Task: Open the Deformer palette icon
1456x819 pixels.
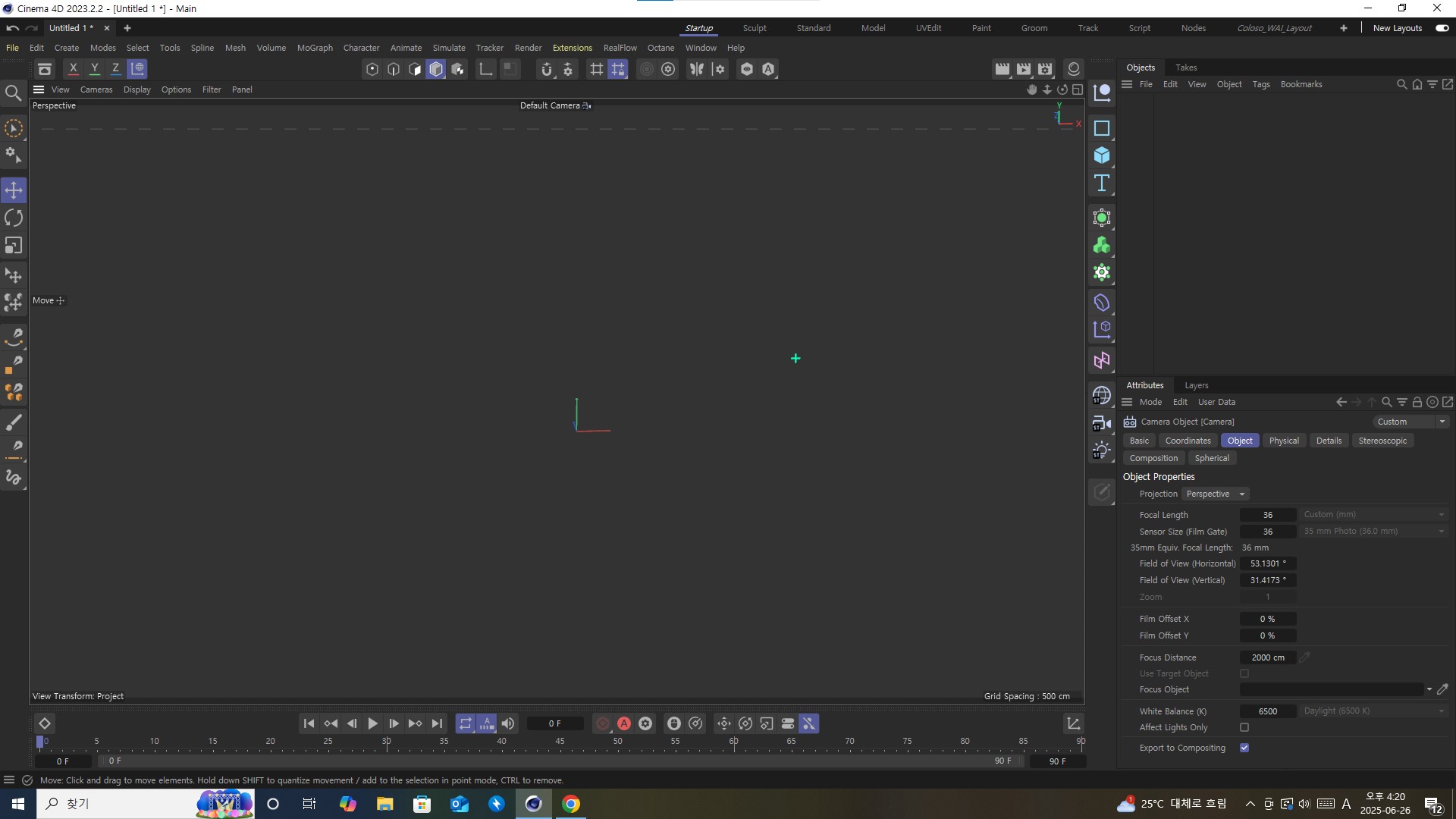Action: 1102,303
